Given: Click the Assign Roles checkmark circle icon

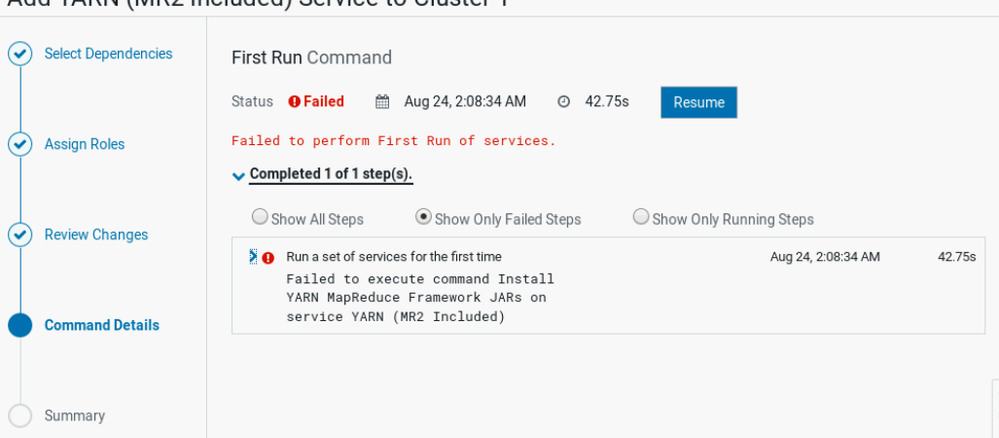Looking at the screenshot, I should [20, 145].
